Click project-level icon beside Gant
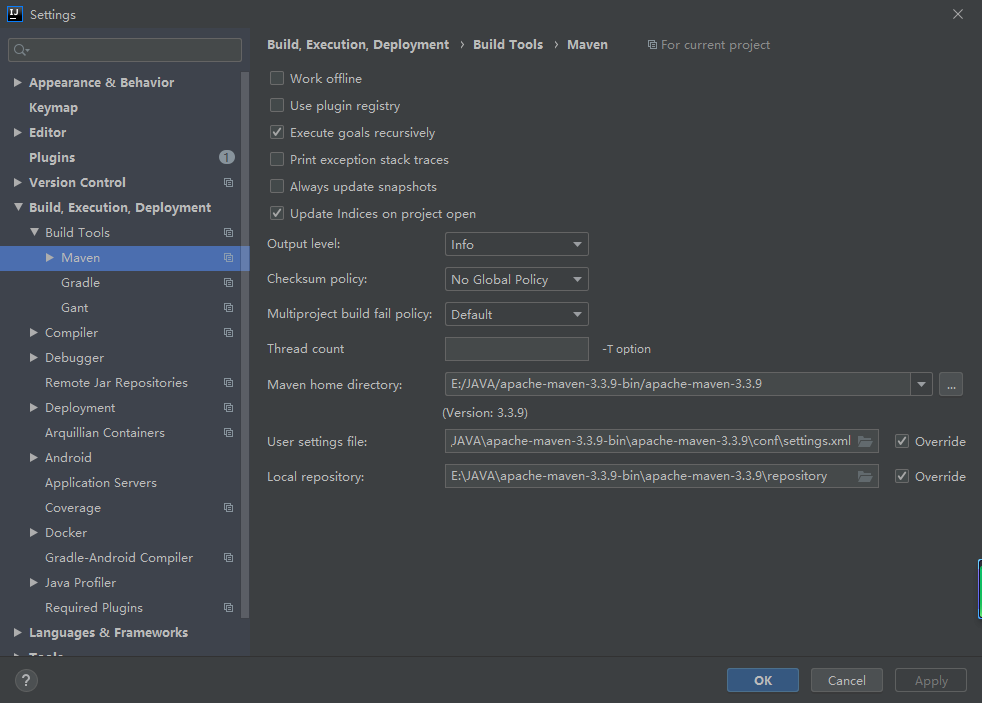Screen dimensions: 982x703 point(229,307)
